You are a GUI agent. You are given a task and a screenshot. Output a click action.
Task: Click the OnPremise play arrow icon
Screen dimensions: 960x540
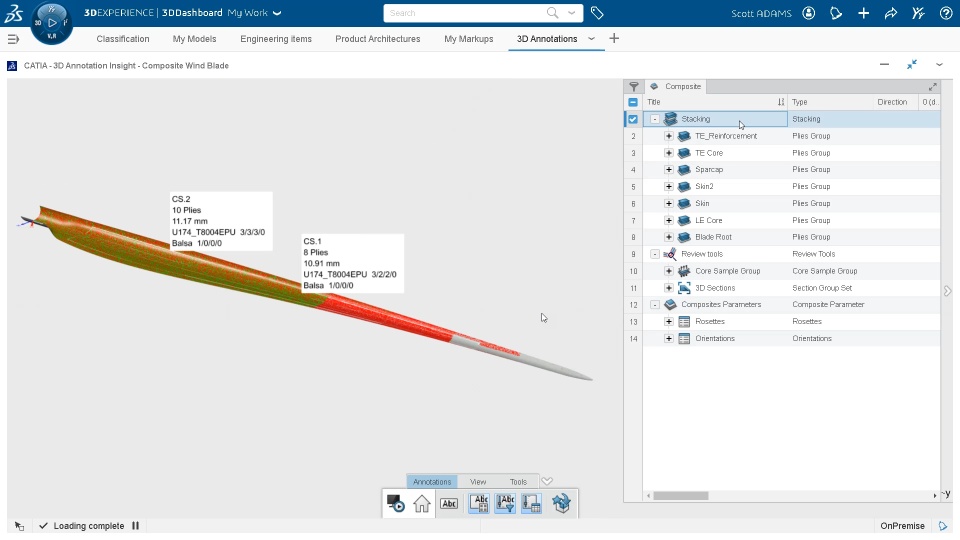943,526
